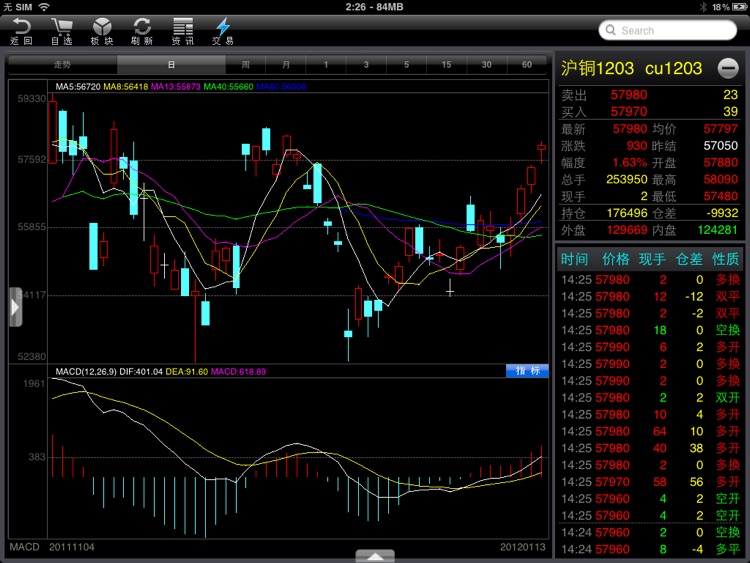Click the 买入 price 57970

(629, 111)
